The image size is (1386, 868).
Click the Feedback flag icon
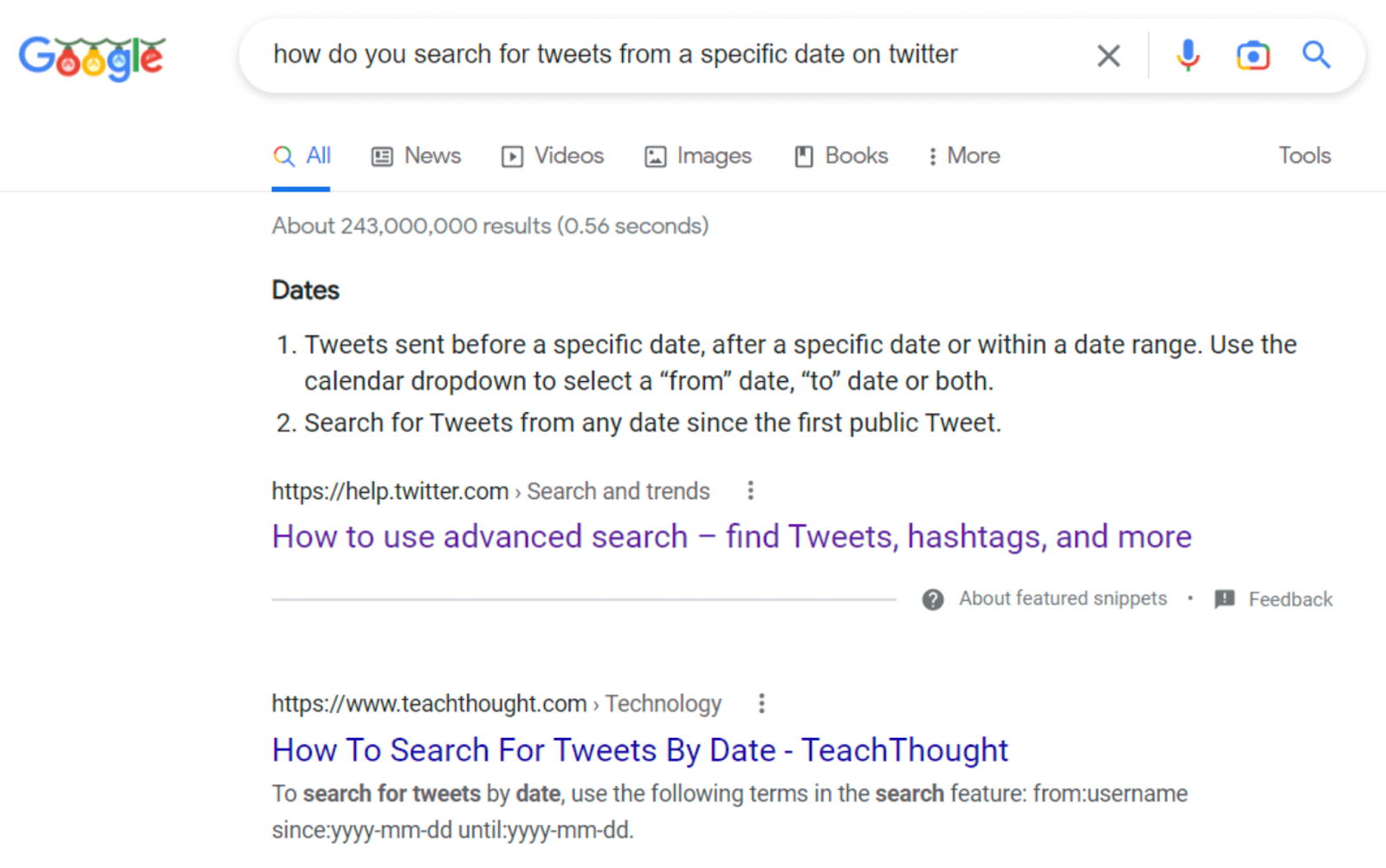coord(1225,599)
